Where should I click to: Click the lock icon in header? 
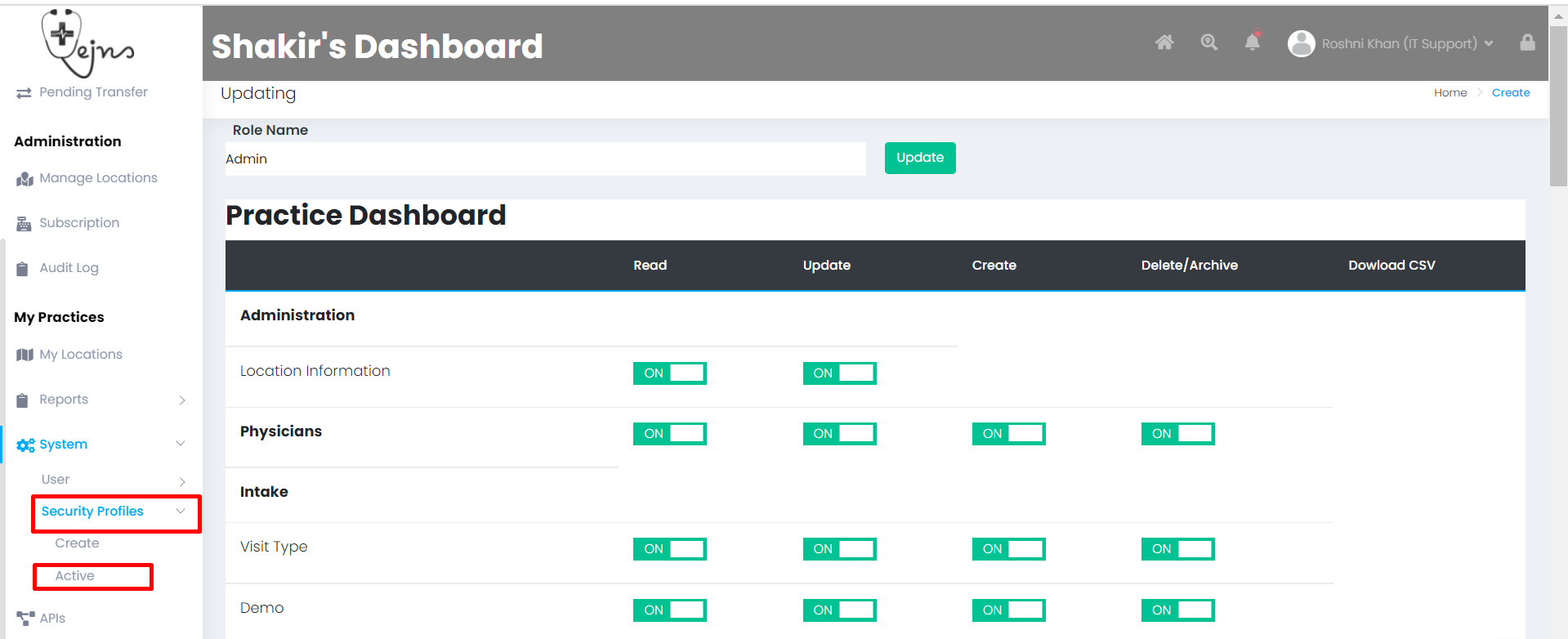click(x=1527, y=42)
